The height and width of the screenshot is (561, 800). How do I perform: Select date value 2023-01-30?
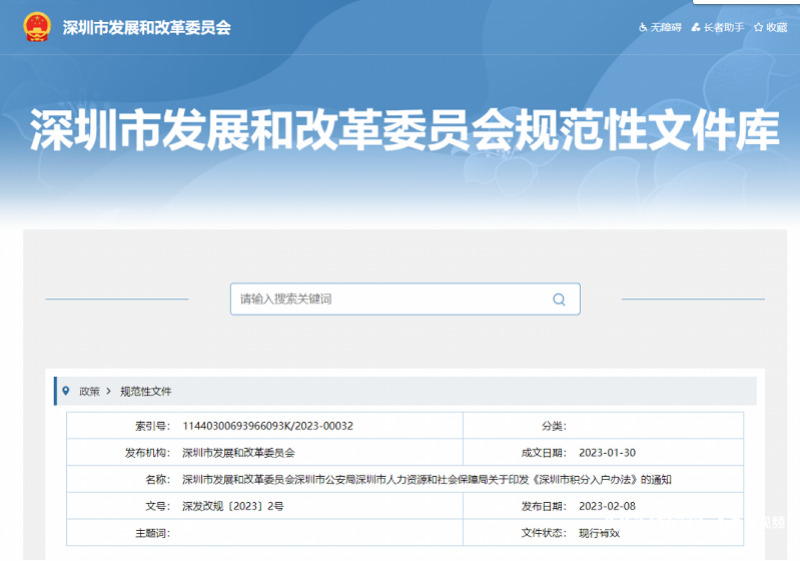click(607, 453)
